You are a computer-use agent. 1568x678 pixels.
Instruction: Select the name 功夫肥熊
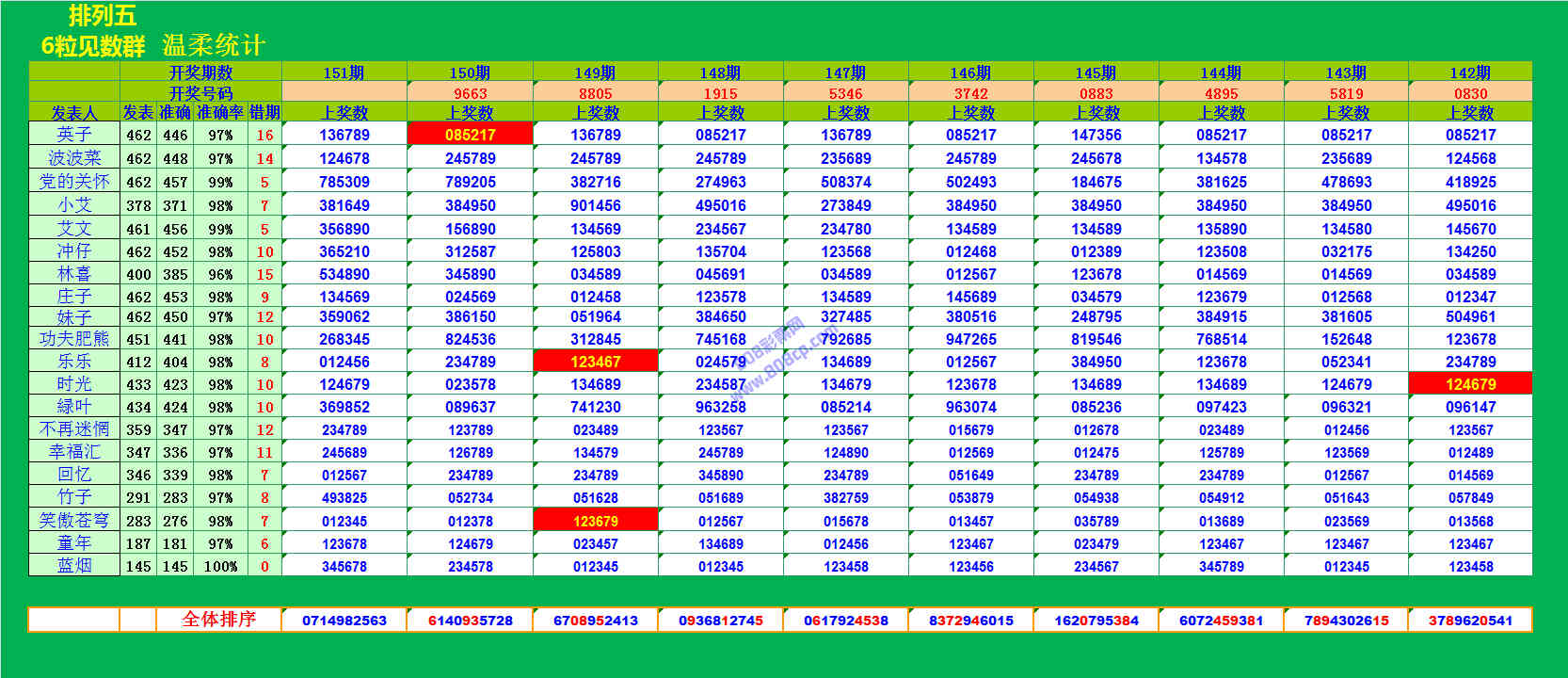click(x=74, y=339)
